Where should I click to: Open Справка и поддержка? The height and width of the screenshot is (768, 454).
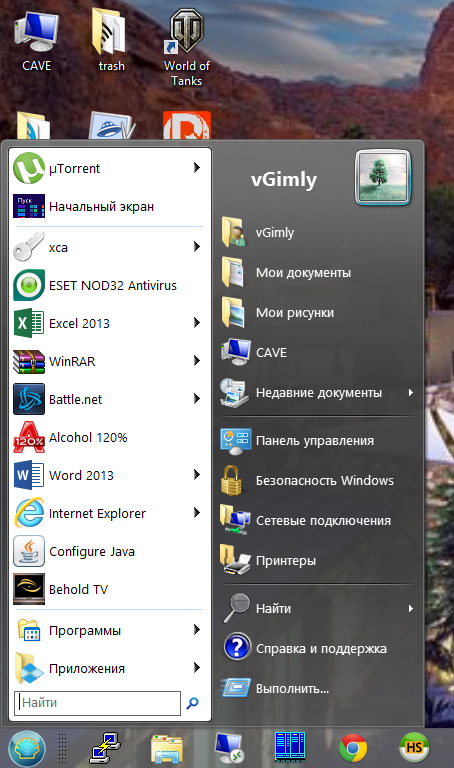pos(318,648)
